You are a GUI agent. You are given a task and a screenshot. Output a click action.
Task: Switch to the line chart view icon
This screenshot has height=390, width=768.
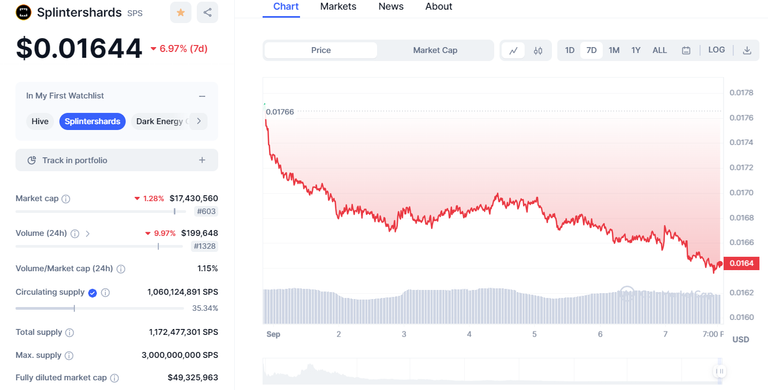click(x=513, y=50)
